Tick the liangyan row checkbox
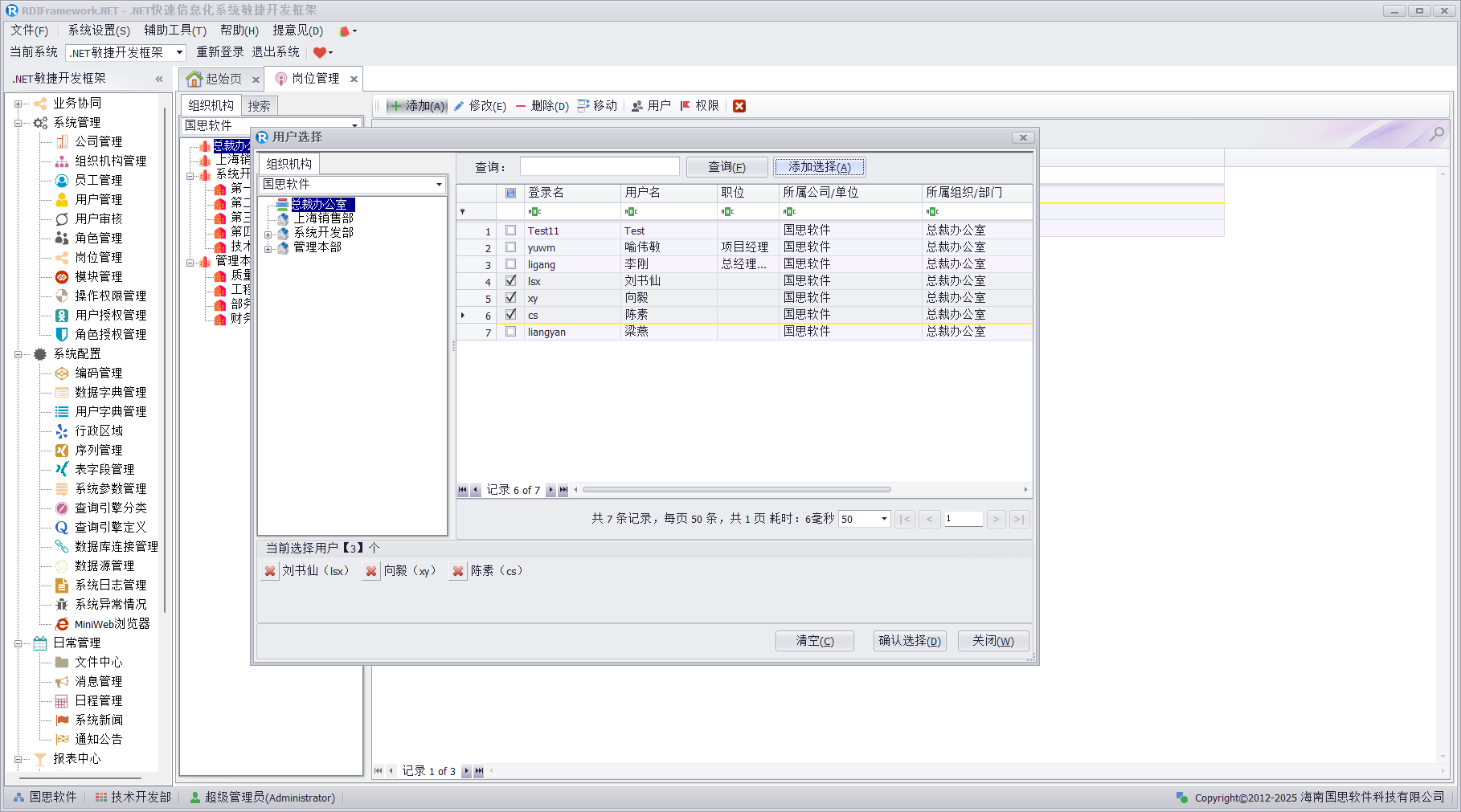Image resolution: width=1461 pixels, height=812 pixels. point(510,332)
